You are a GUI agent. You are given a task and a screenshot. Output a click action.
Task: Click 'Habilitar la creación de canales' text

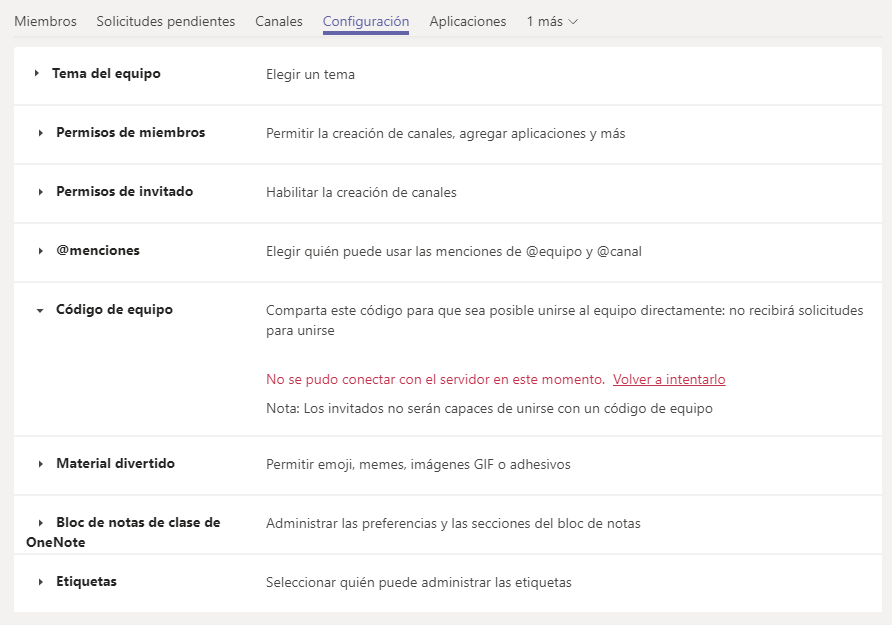tap(361, 193)
